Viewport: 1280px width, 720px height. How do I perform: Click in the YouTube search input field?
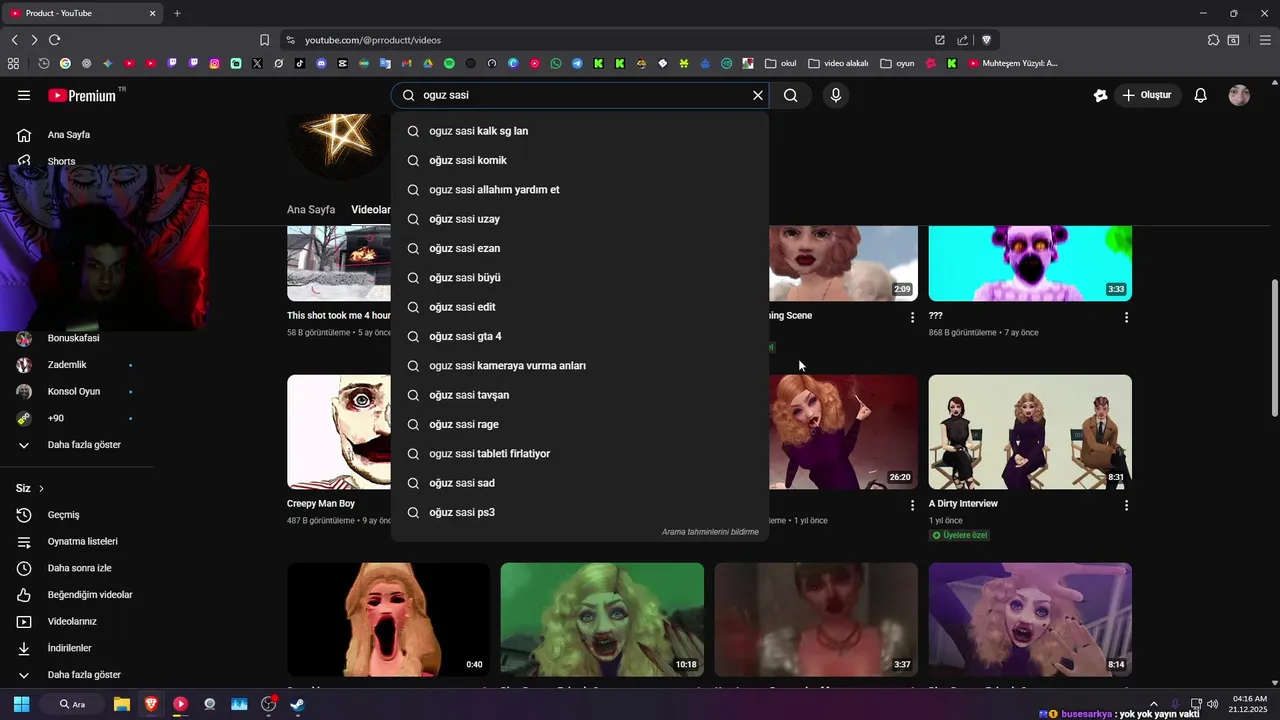pos(582,95)
